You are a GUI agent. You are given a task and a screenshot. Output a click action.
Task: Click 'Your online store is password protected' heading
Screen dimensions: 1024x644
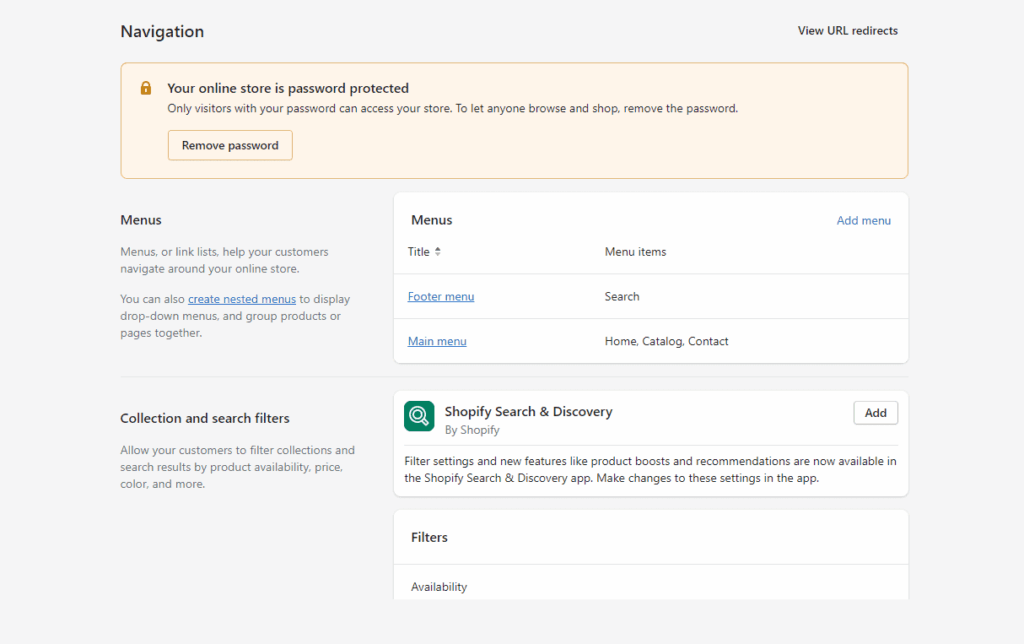288,88
